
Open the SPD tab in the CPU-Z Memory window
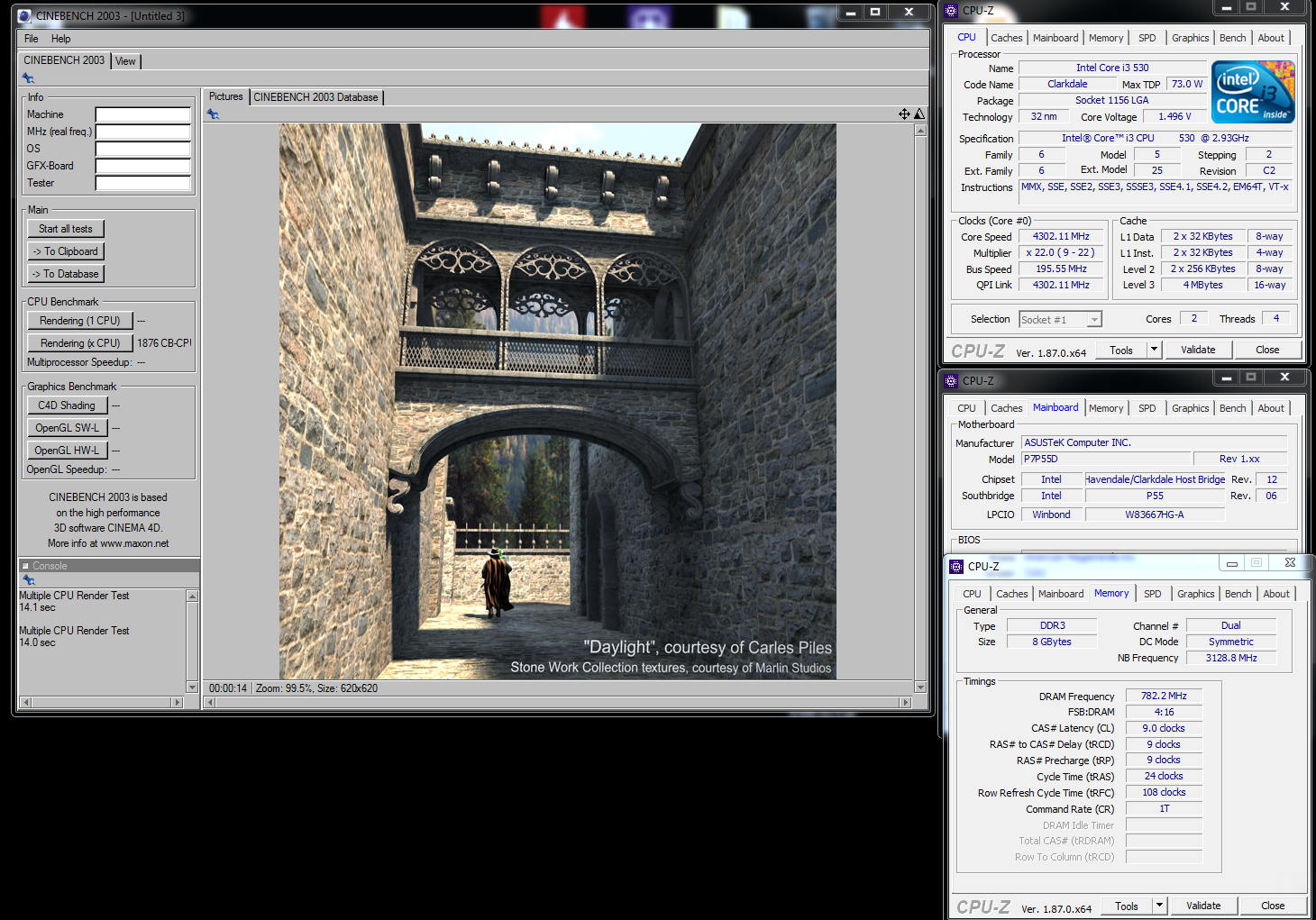point(1152,594)
